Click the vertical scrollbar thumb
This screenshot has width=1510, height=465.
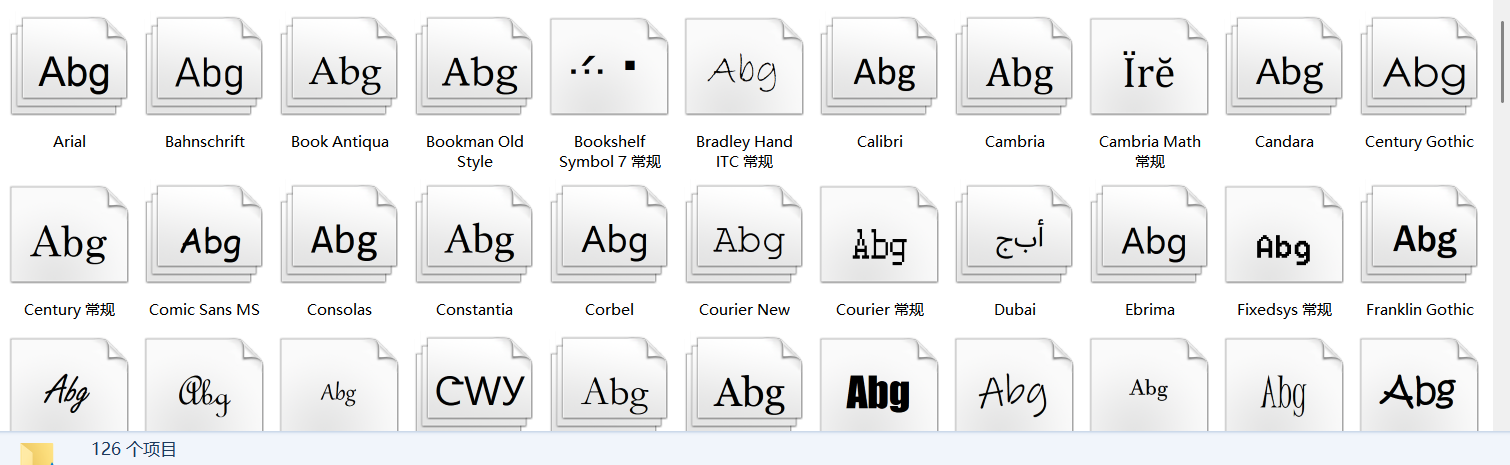pyautogui.click(x=1503, y=60)
